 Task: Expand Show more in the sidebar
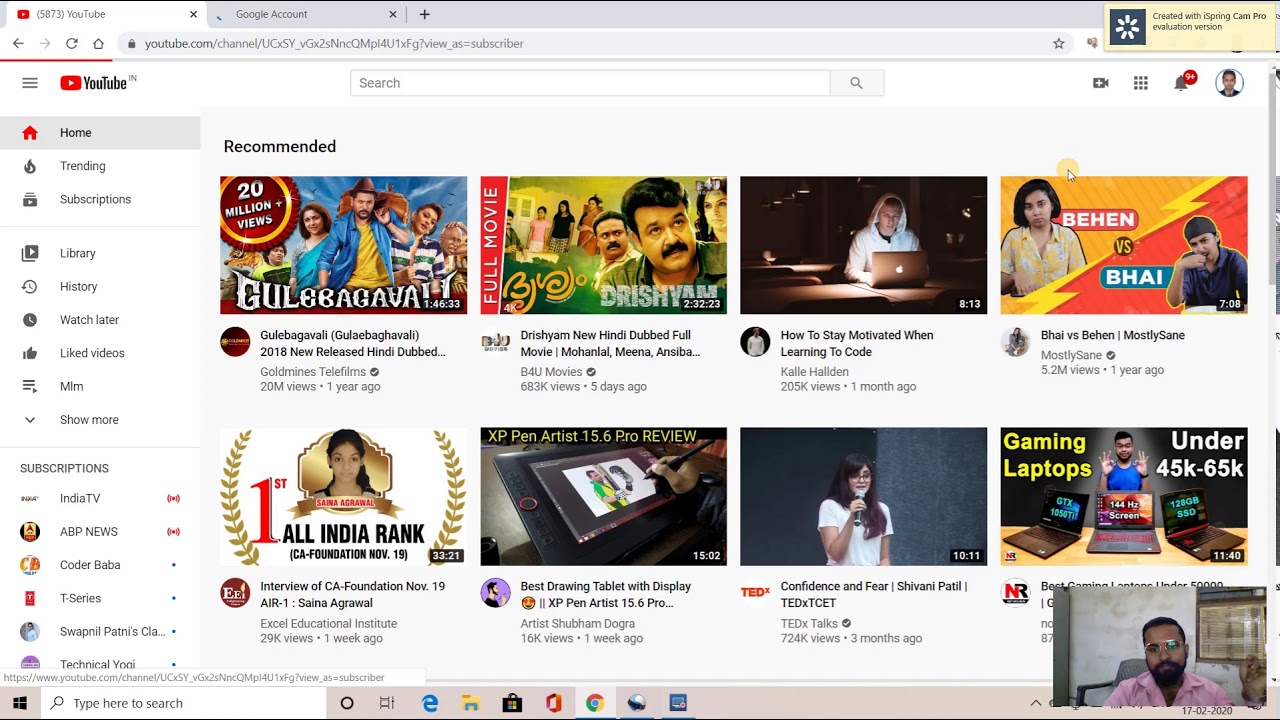coord(100,420)
